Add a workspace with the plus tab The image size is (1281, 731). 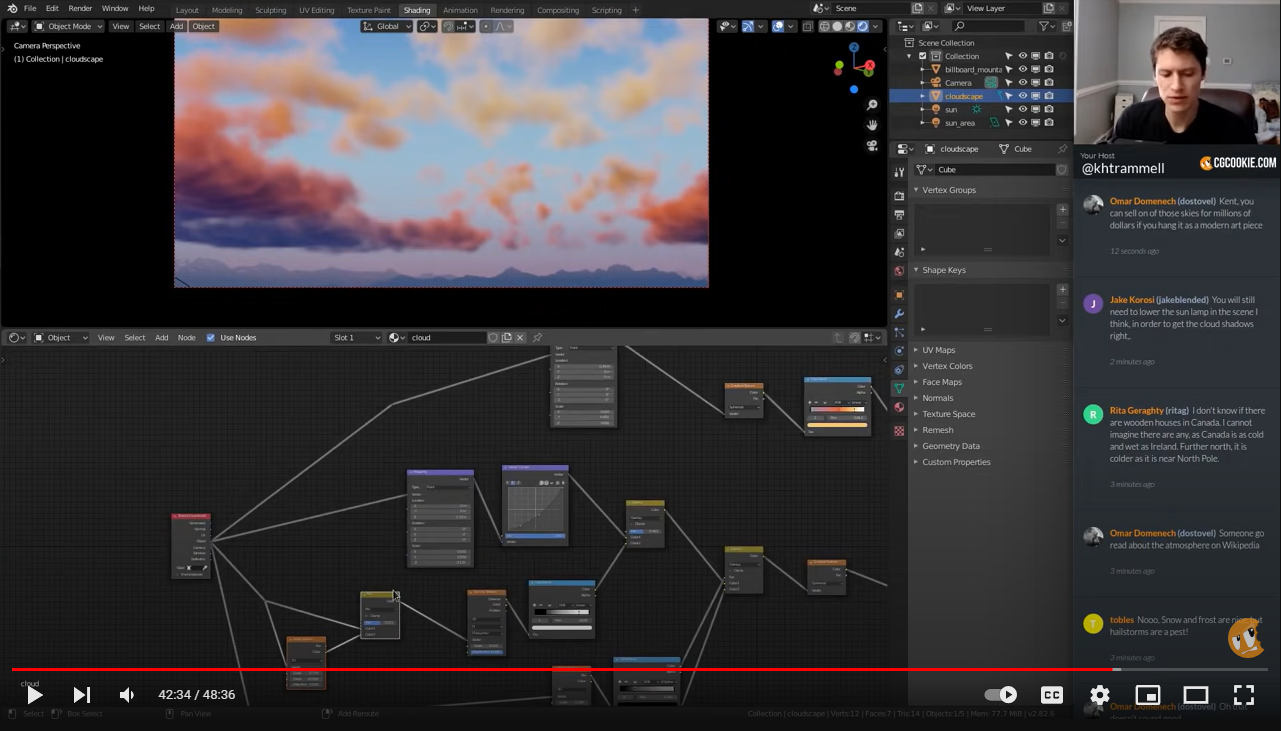(x=636, y=10)
